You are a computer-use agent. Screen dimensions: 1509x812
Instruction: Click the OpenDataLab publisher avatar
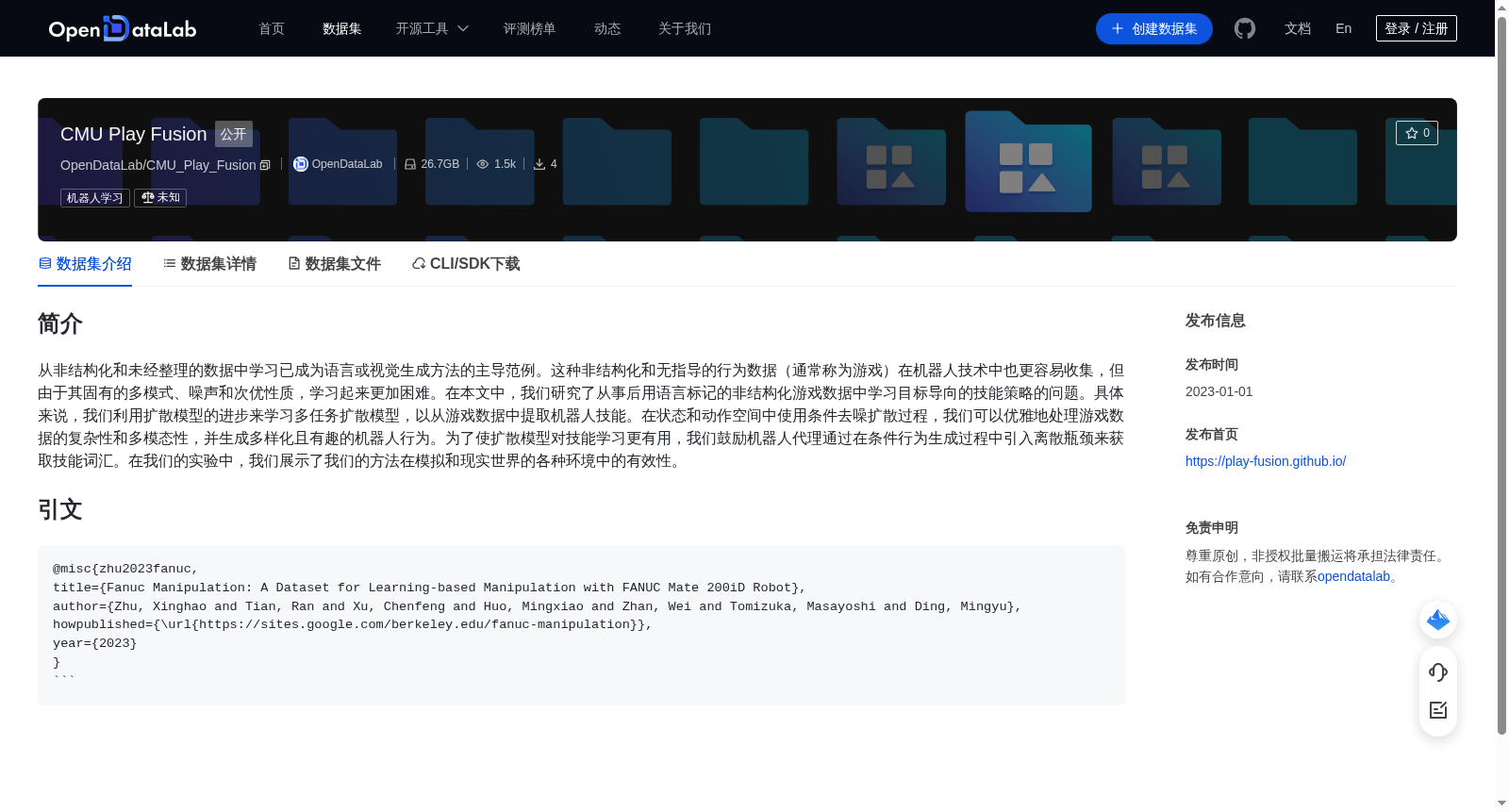(x=301, y=164)
